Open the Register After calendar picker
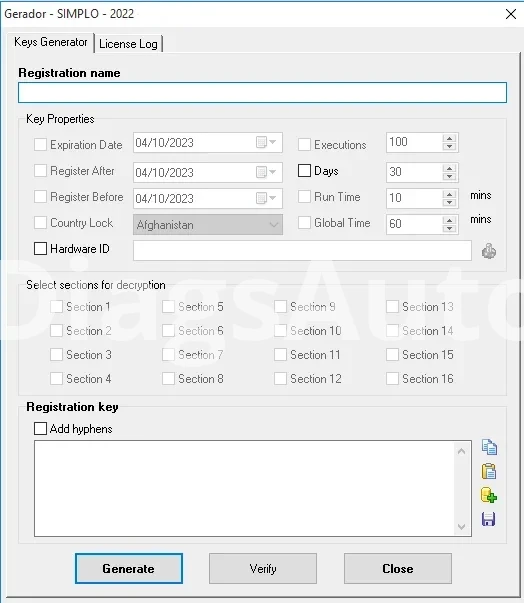524x603 pixels. point(266,172)
